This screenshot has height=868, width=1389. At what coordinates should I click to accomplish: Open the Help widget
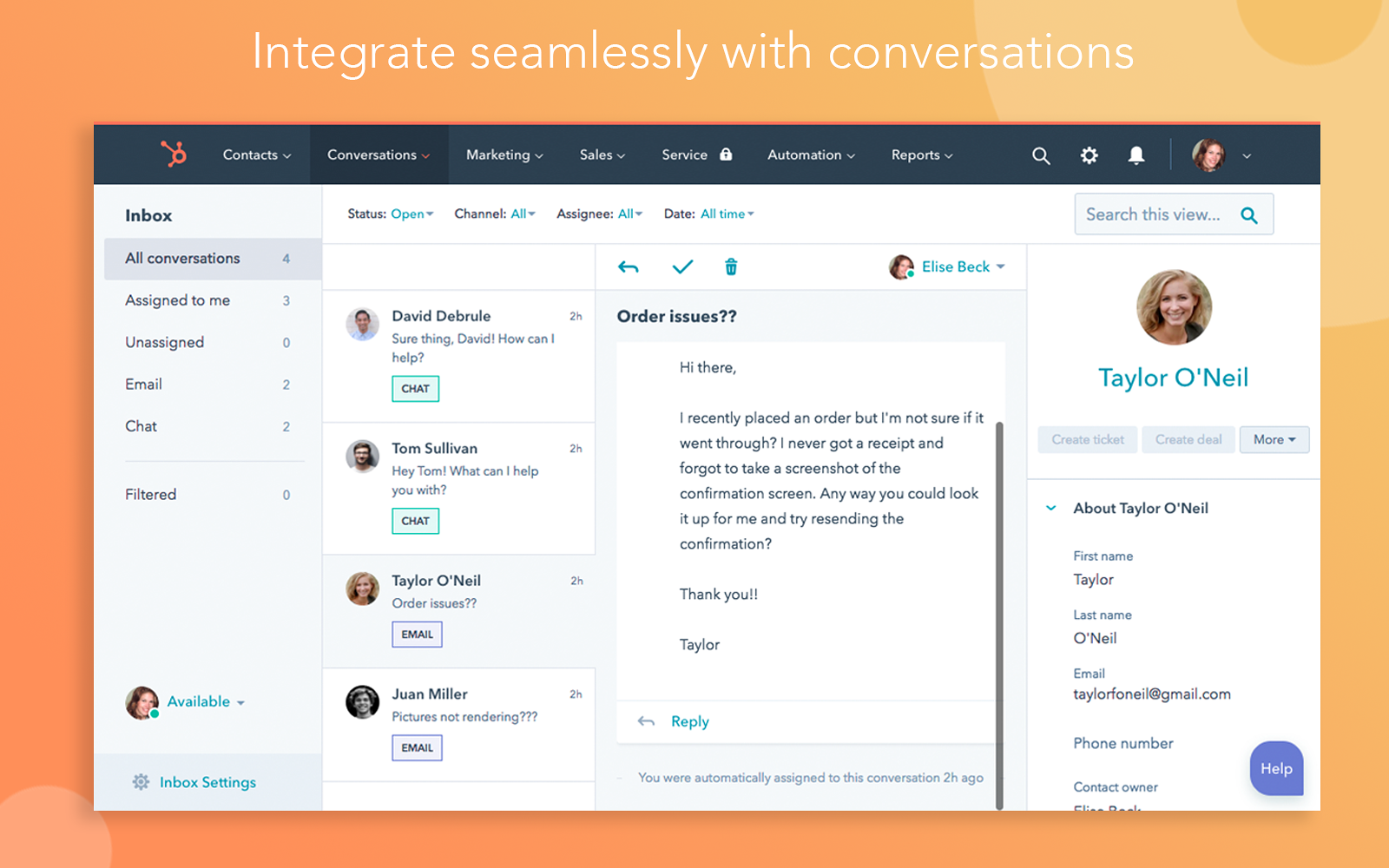click(x=1275, y=768)
